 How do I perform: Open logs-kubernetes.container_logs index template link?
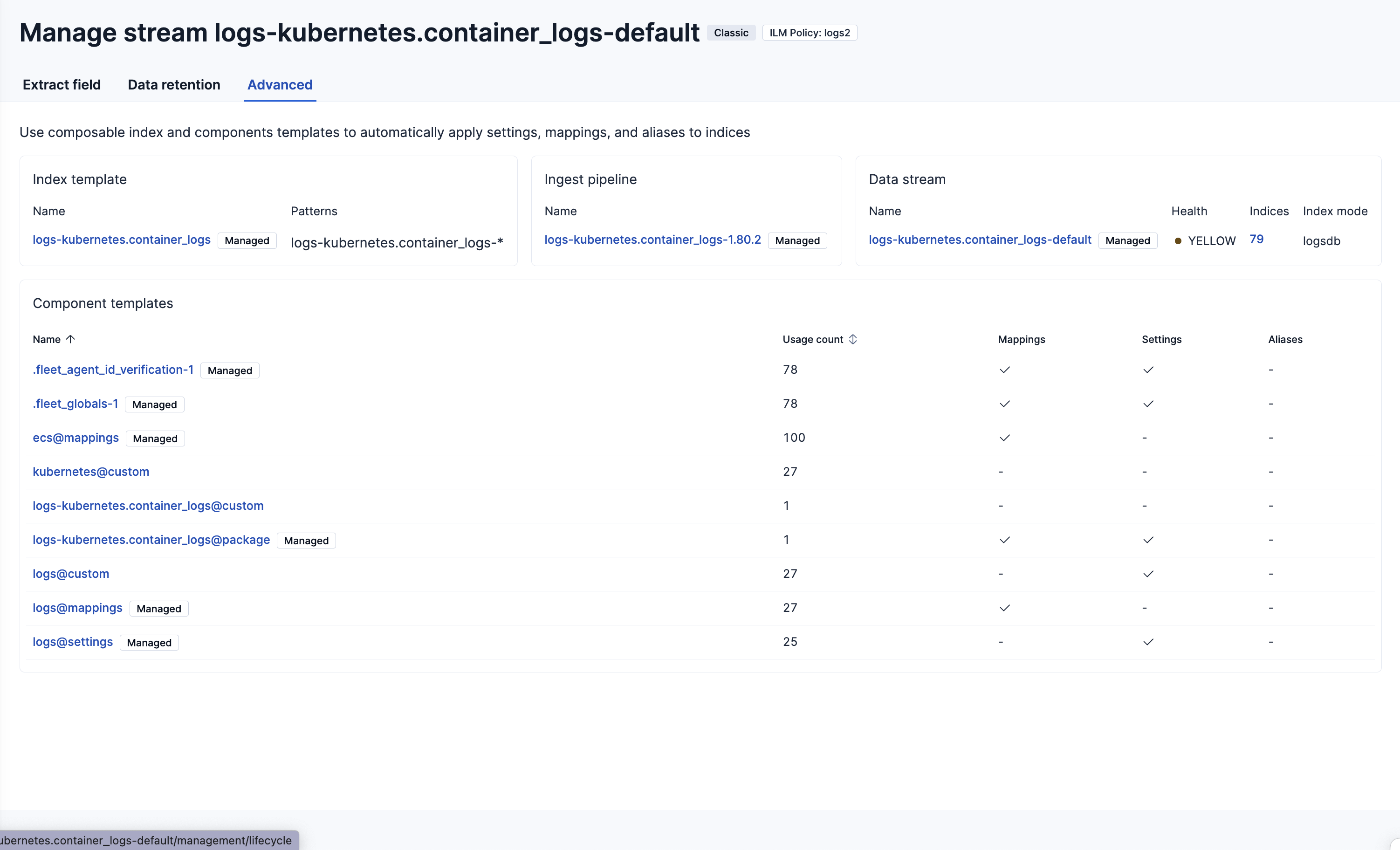pyautogui.click(x=122, y=240)
